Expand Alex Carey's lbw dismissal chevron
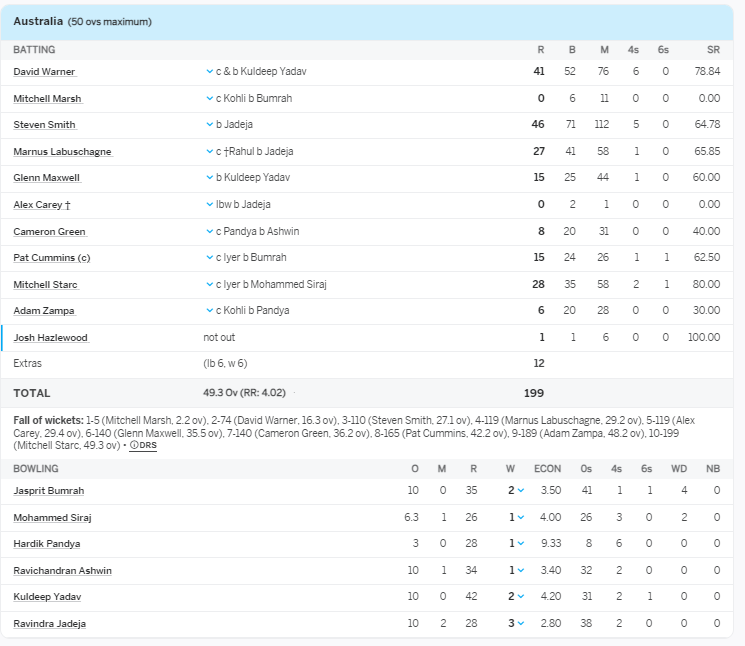 coord(209,205)
